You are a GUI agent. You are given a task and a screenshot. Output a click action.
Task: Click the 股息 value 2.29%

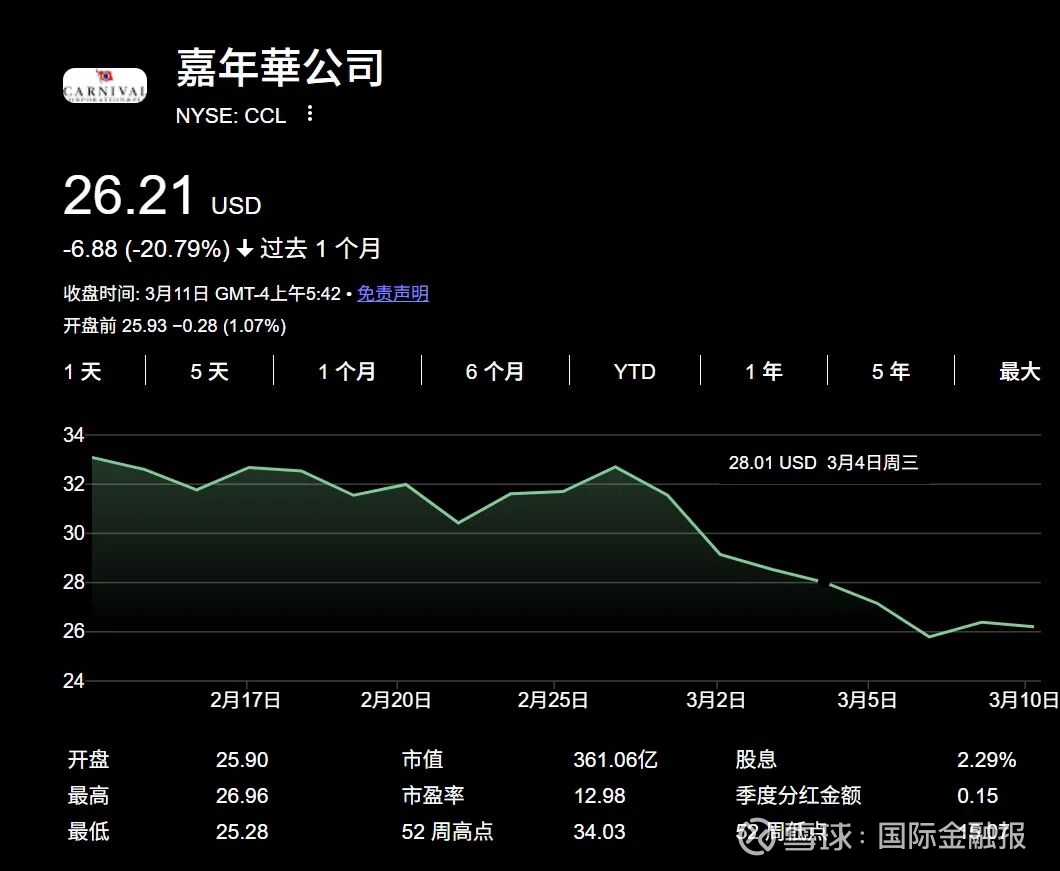986,759
